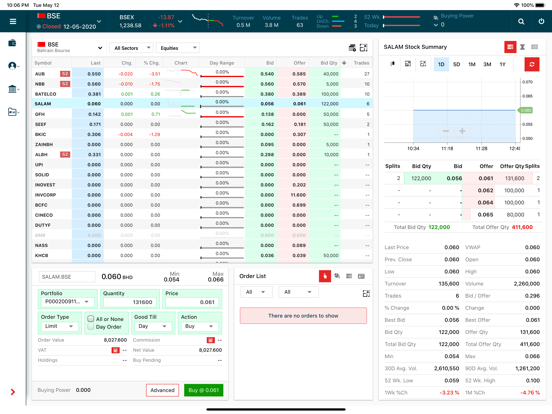Image resolution: width=552 pixels, height=414 pixels.
Task: Click the red VAT details icon
Action: 115,350
